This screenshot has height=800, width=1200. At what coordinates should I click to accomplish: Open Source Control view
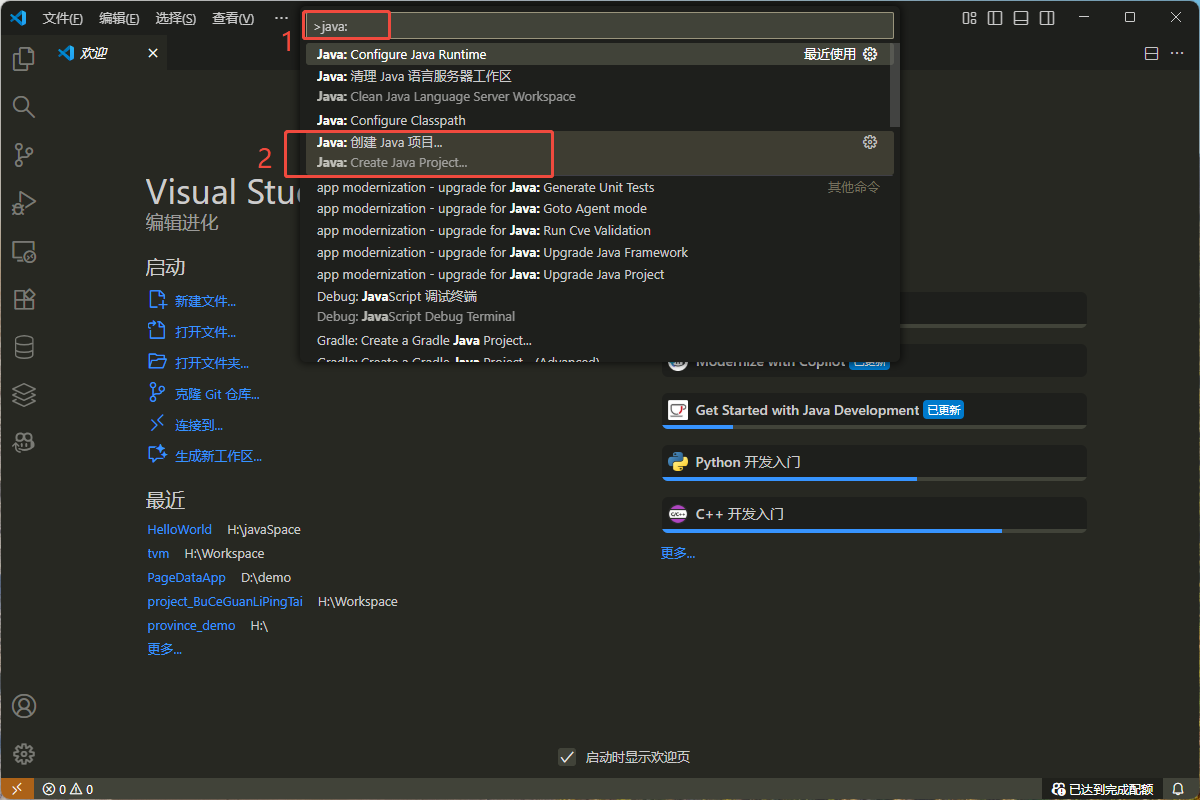pyautogui.click(x=23, y=155)
